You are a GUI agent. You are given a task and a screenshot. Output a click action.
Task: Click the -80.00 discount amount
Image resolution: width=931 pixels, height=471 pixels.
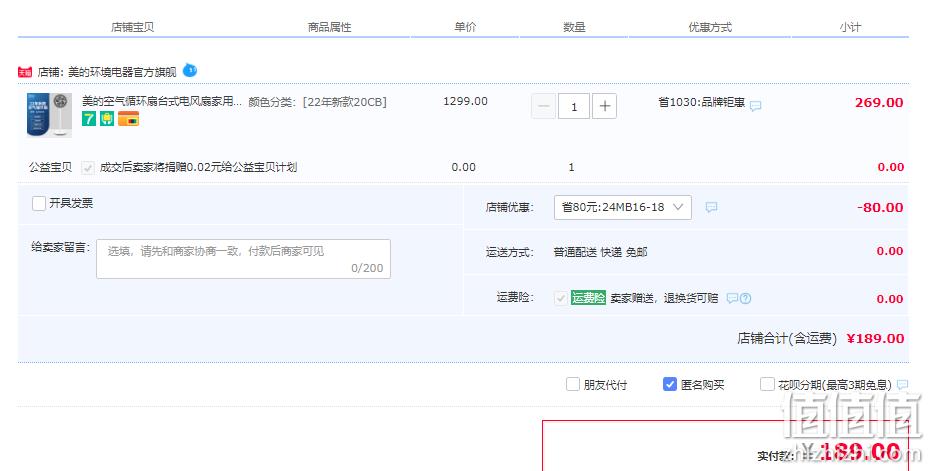(881, 208)
